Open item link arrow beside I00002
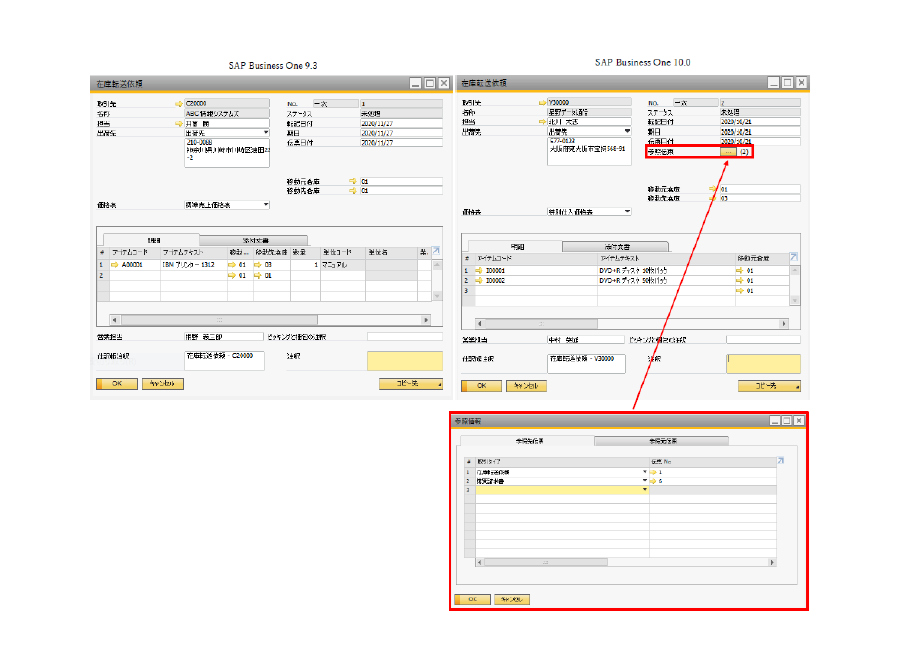 (479, 281)
